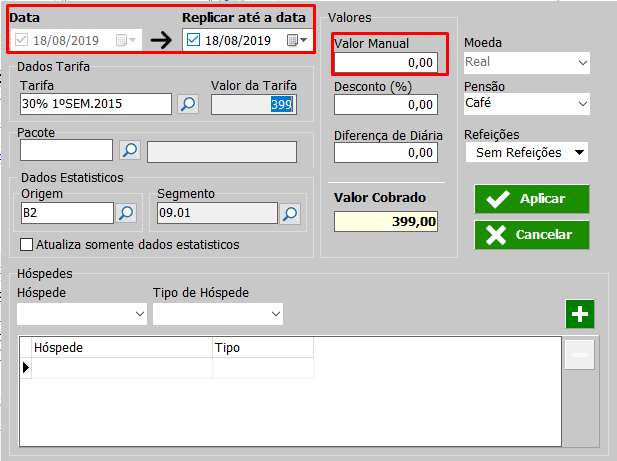Open the Pacote search magnifier
Viewport: 617px width, 461px height.
(130, 150)
